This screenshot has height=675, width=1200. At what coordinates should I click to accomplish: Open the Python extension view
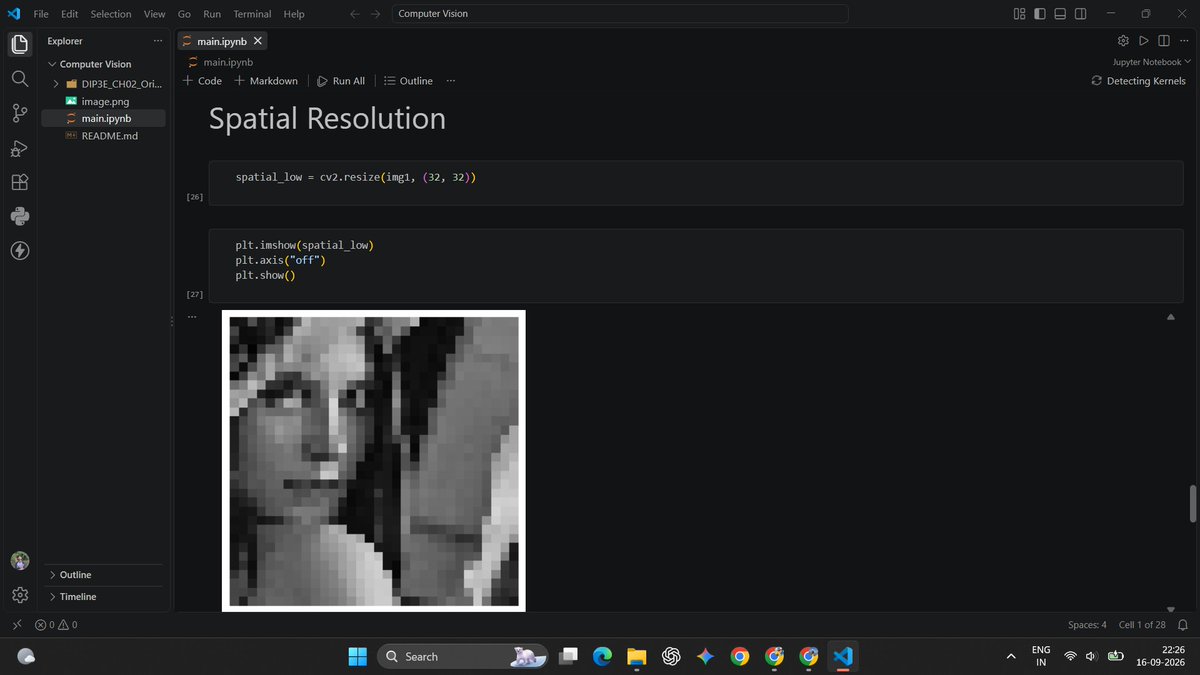(19, 216)
